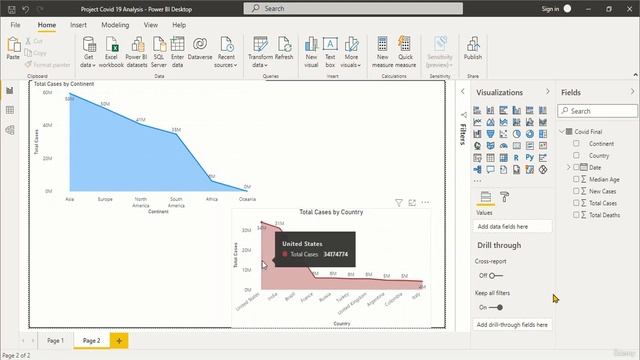This screenshot has width=640, height=360.
Task: Open the Data view in left sidebar
Action: [10, 110]
